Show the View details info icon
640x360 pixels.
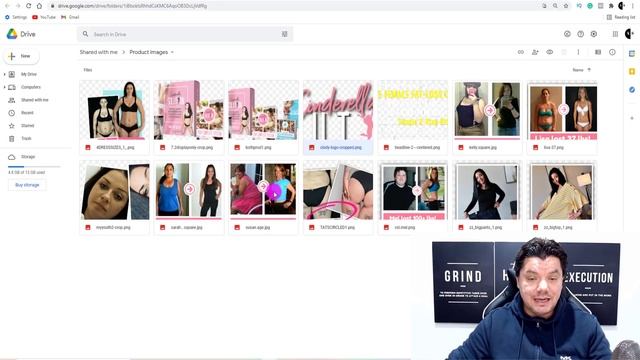point(612,52)
